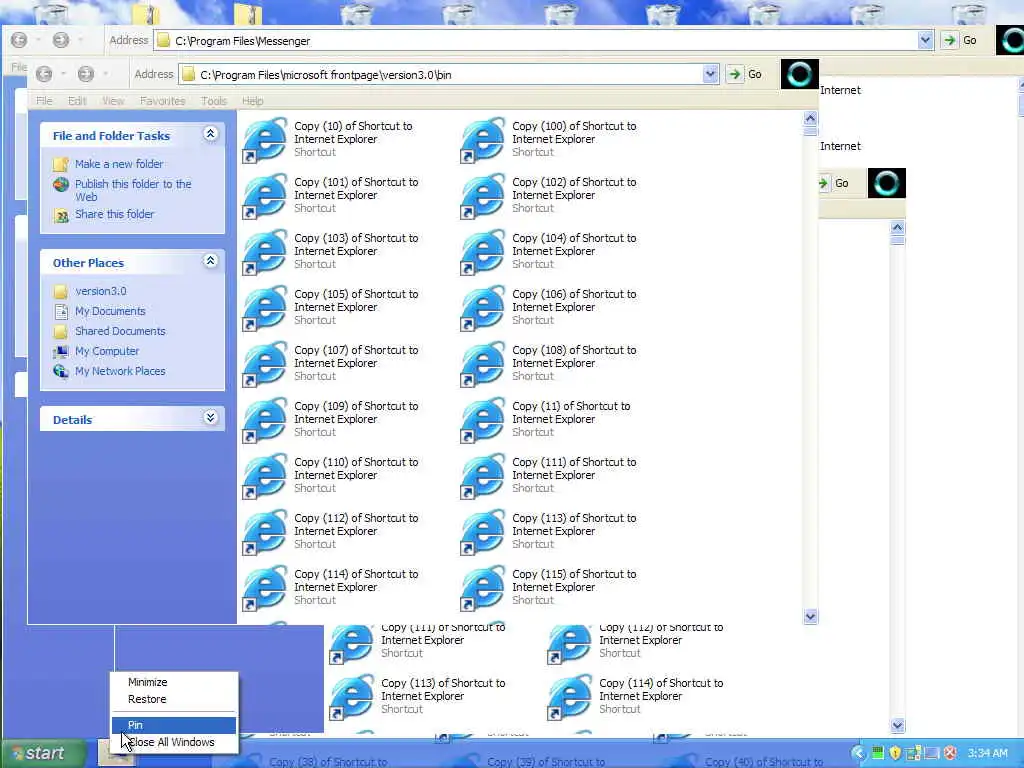Screen dimensions: 1024x768
Task: Click yellow shield tray icon
Action: click(895, 753)
